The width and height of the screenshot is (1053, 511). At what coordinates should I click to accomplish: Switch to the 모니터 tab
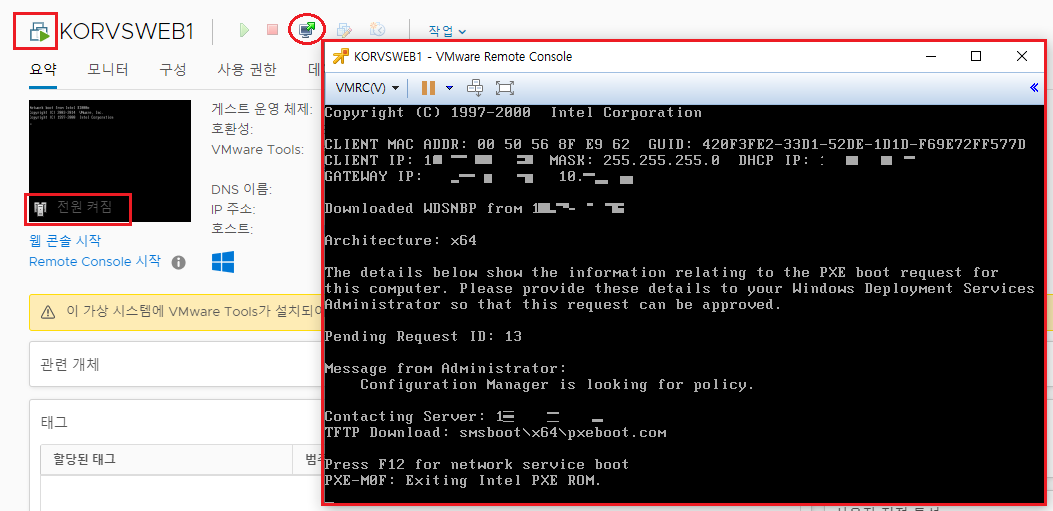tap(107, 69)
